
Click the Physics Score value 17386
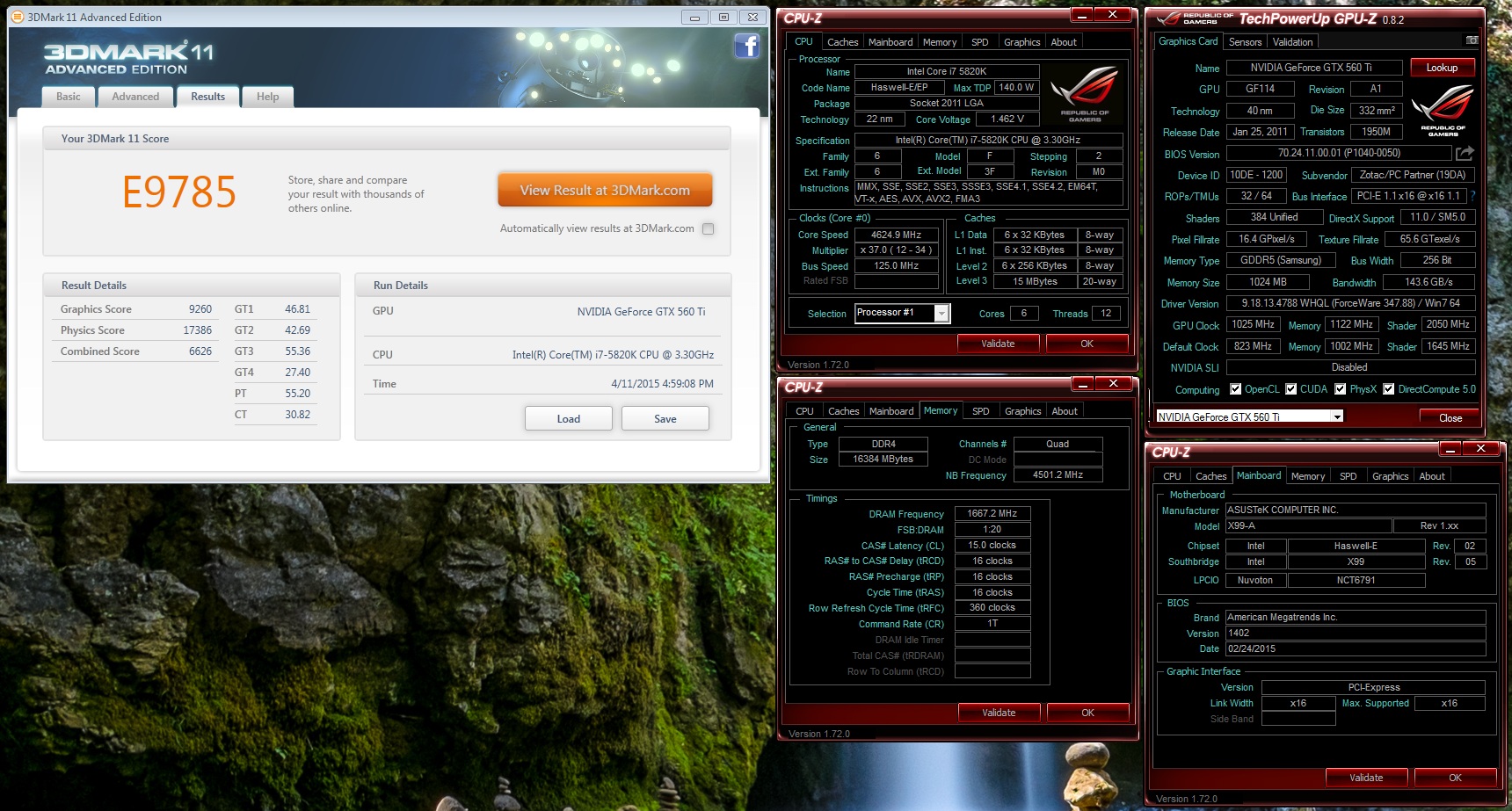[198, 330]
